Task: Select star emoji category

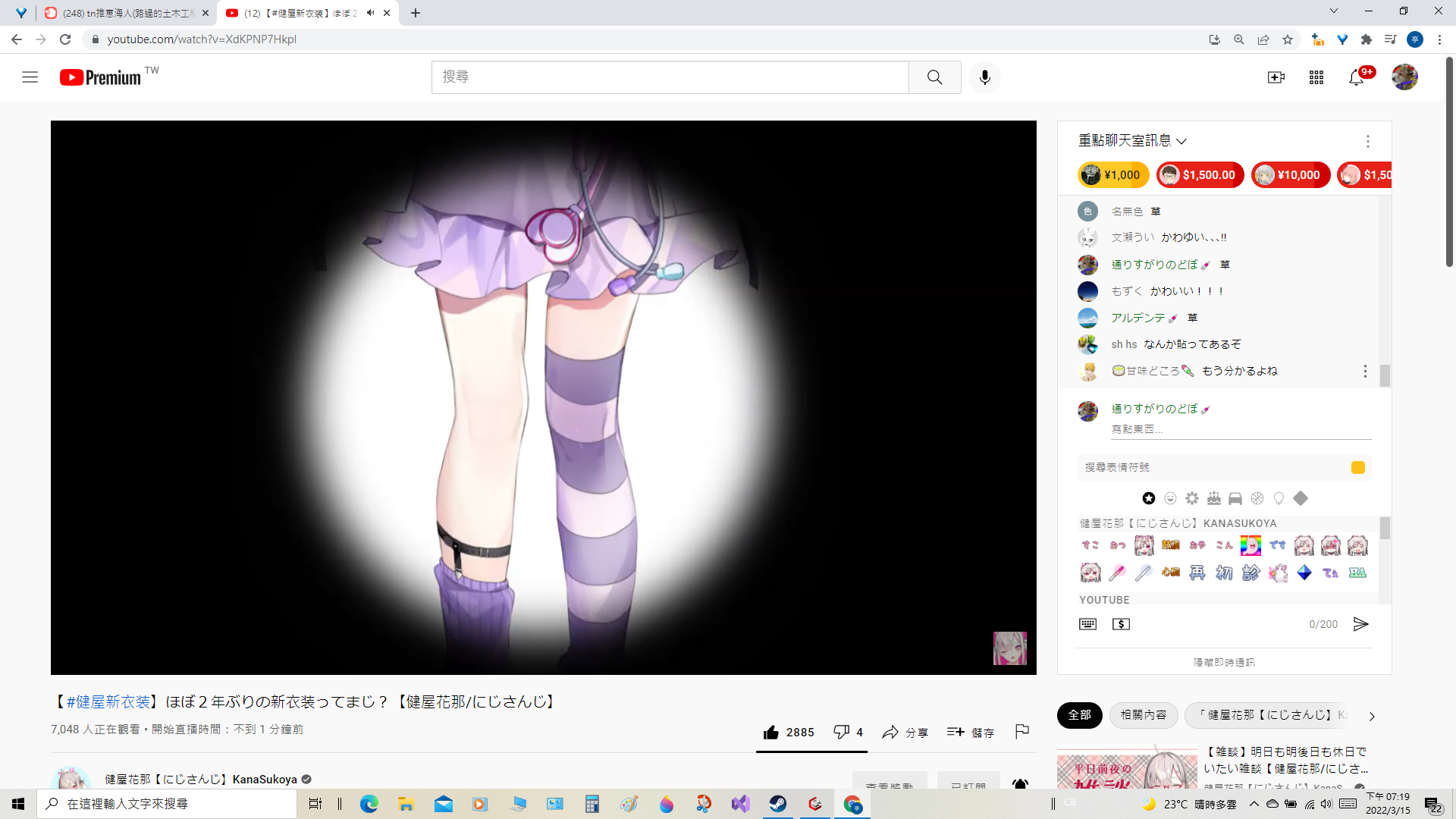Action: click(x=1149, y=498)
